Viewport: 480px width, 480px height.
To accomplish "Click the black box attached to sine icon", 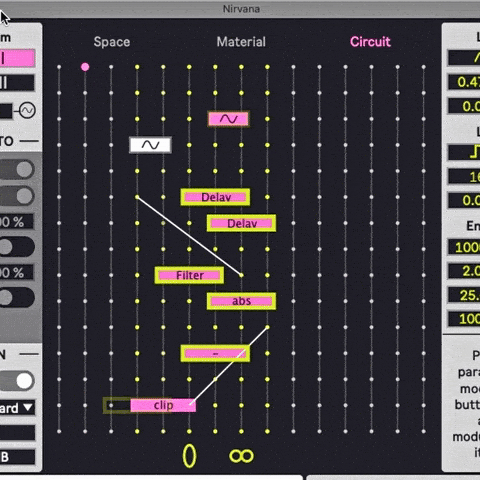I will click(6, 111).
